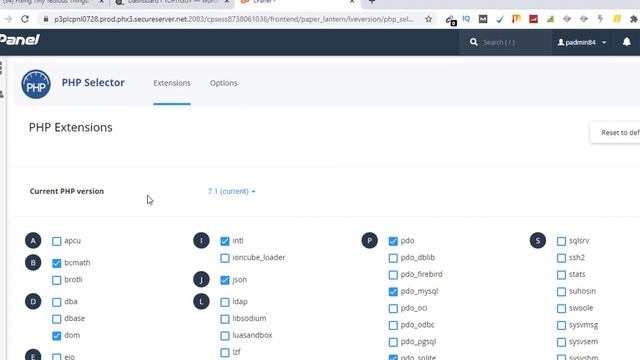Click the letter S group badge

coord(538,240)
